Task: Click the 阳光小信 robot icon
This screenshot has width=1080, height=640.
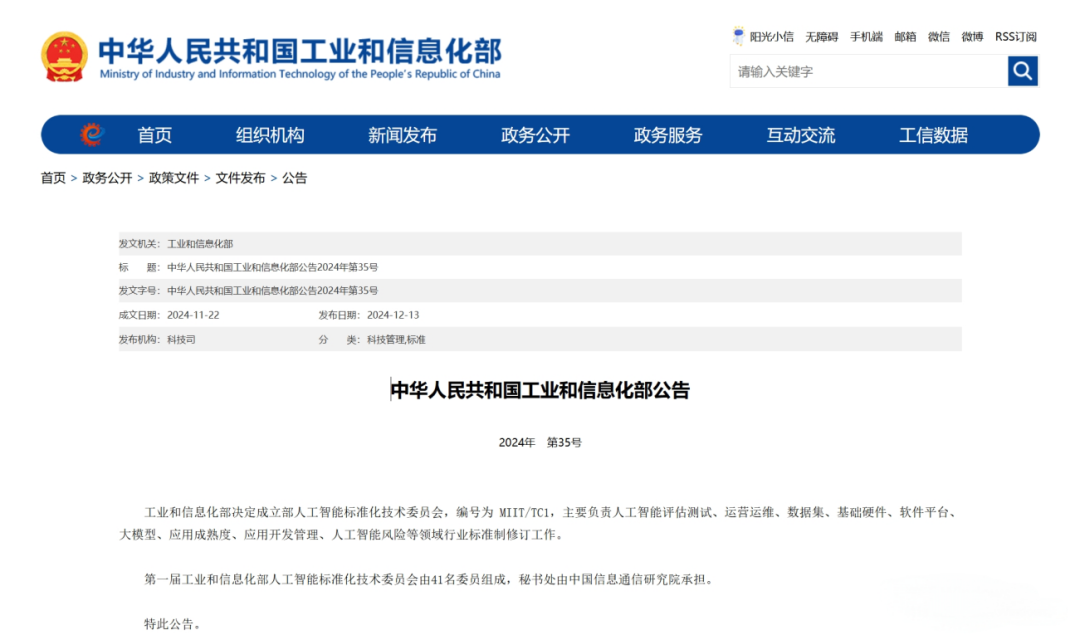Action: pyautogui.click(x=738, y=36)
